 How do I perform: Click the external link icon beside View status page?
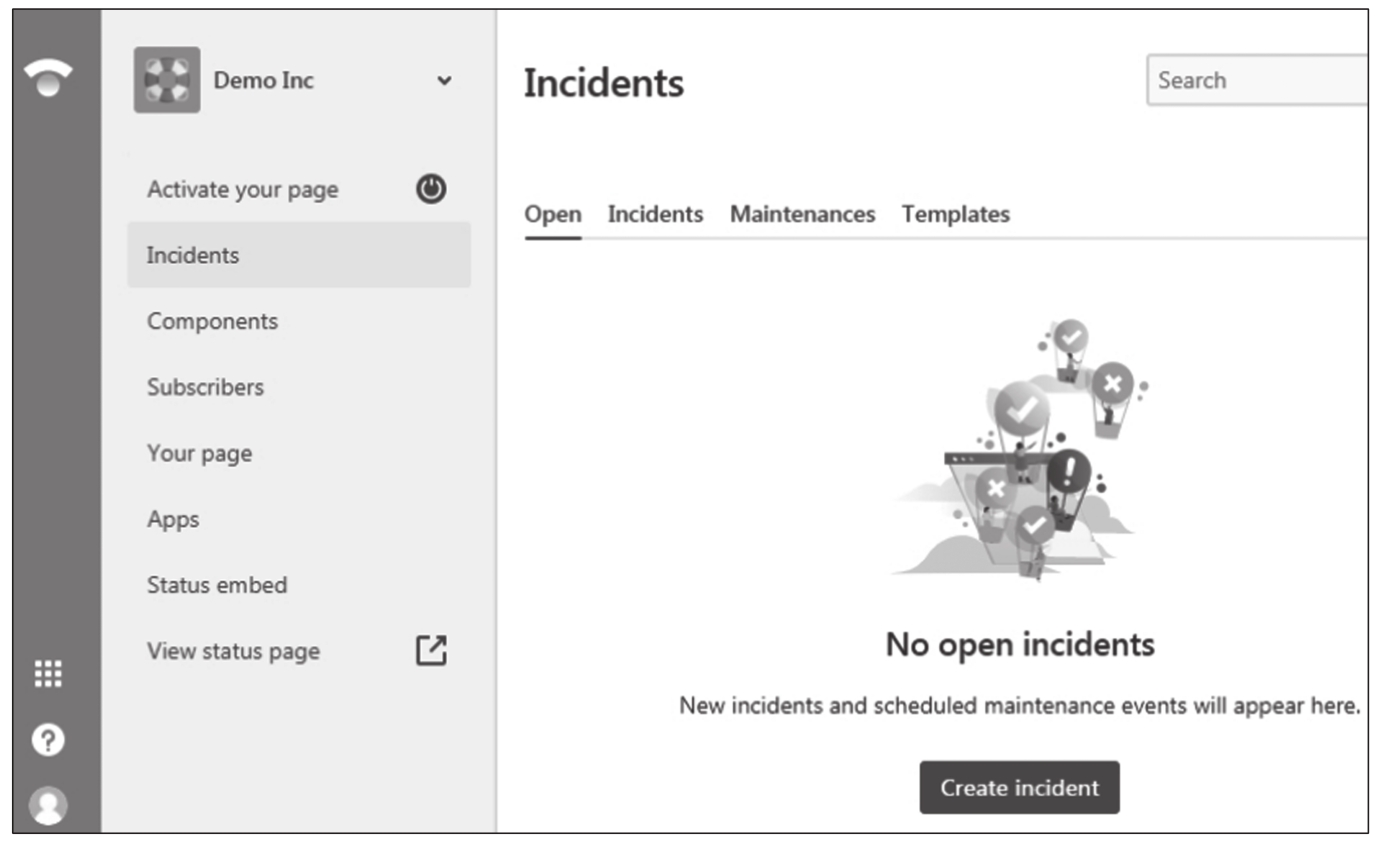point(431,651)
